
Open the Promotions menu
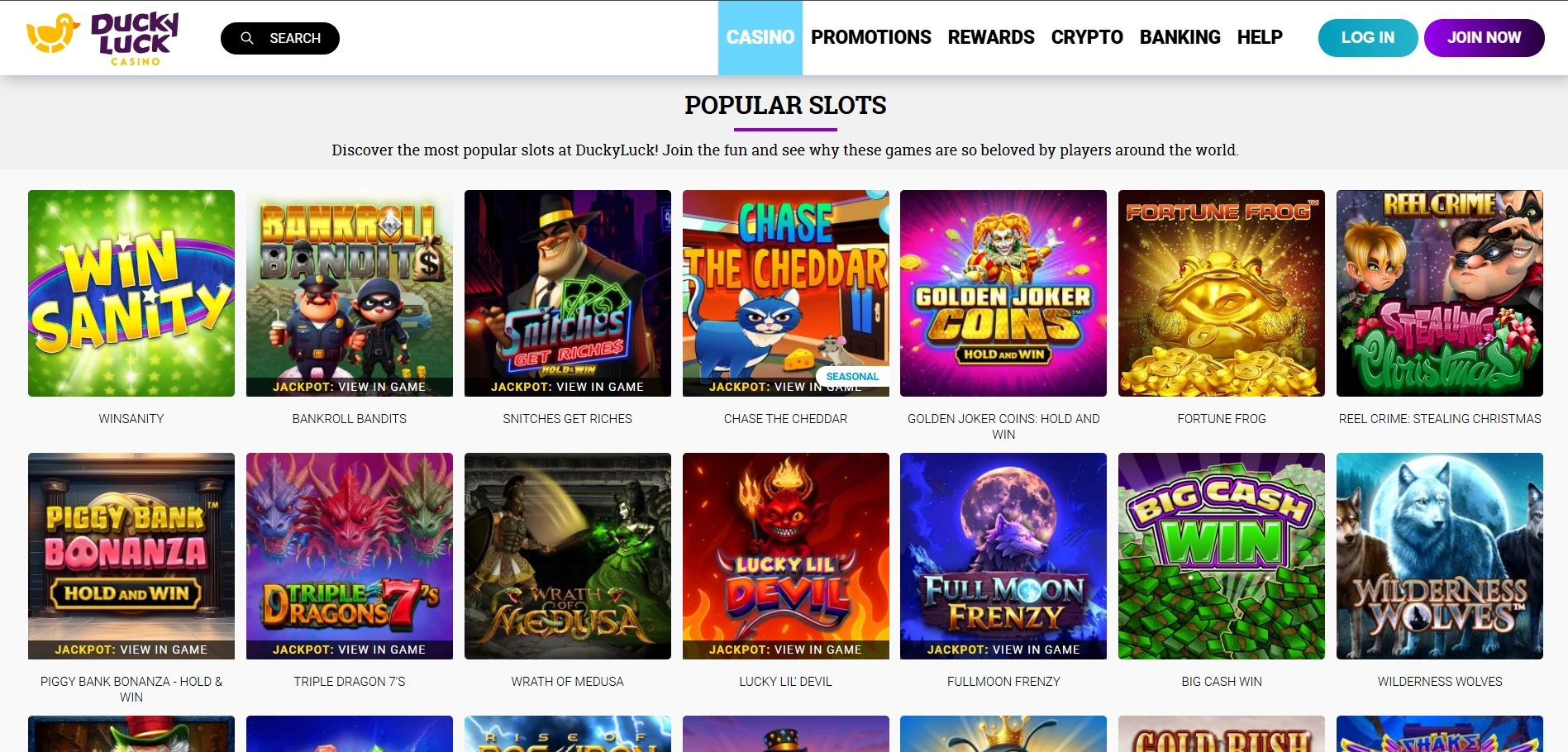[x=871, y=37]
